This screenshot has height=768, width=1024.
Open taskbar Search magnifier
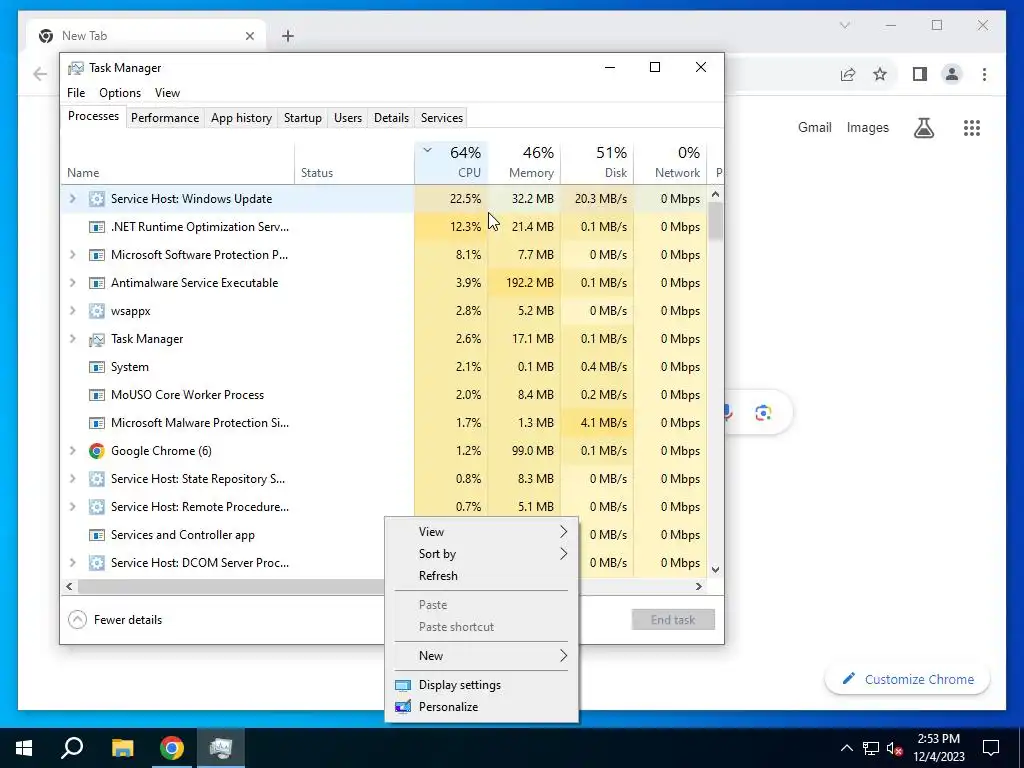[72, 748]
